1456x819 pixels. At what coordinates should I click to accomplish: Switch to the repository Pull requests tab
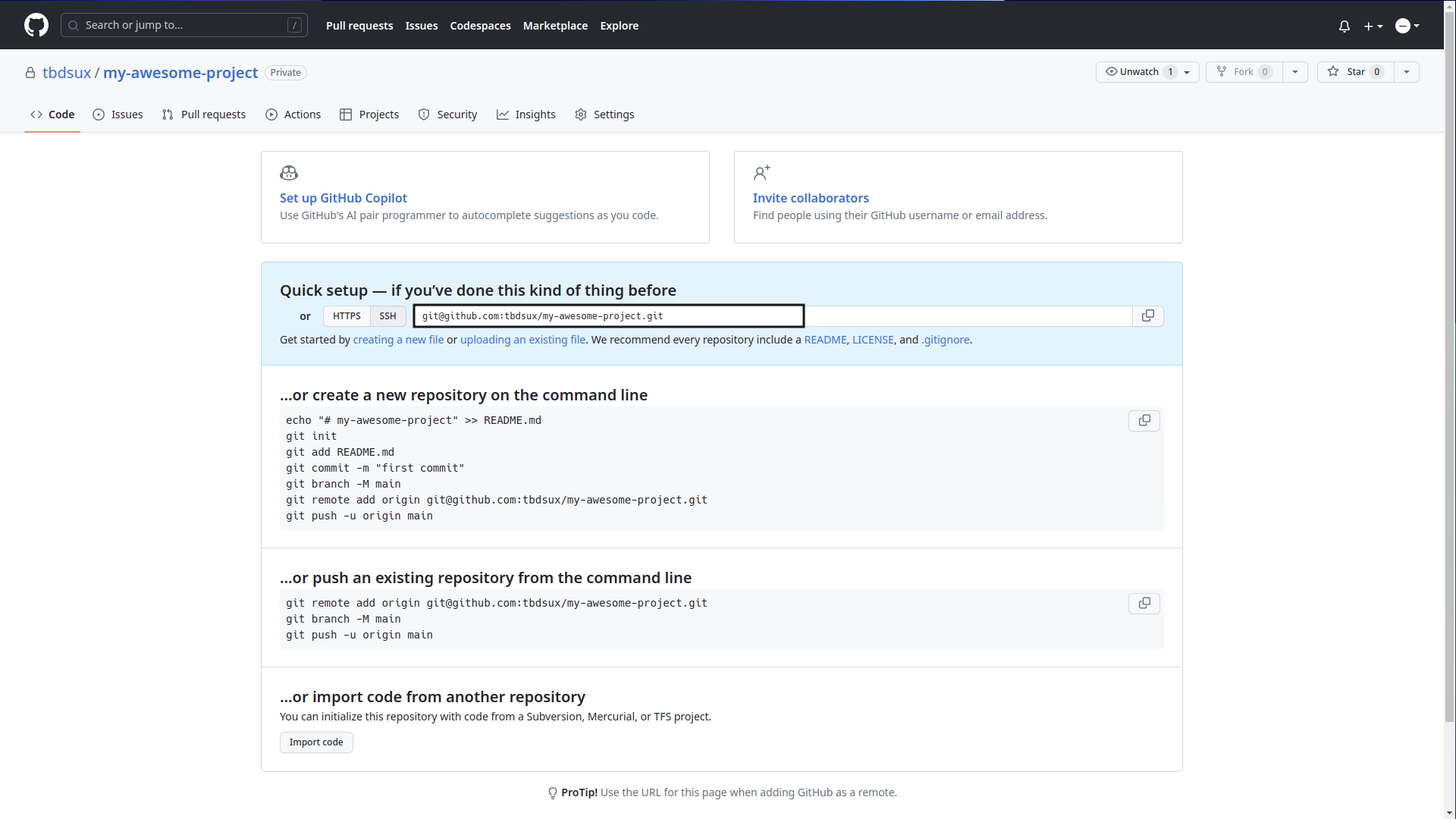point(204,115)
